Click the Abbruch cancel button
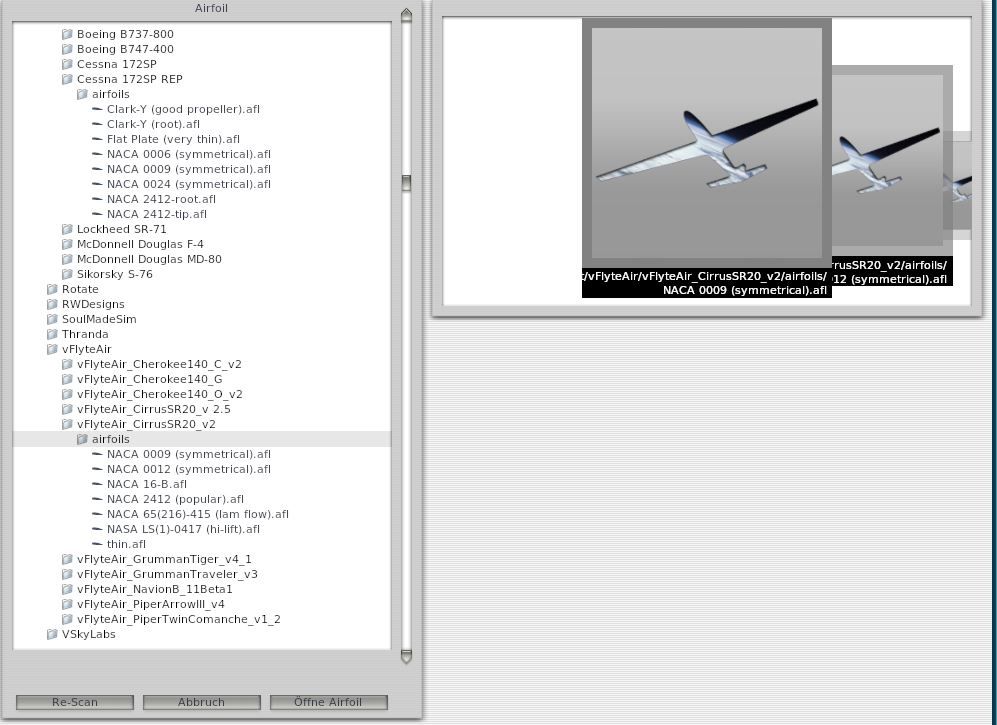997x725 pixels. tap(201, 702)
